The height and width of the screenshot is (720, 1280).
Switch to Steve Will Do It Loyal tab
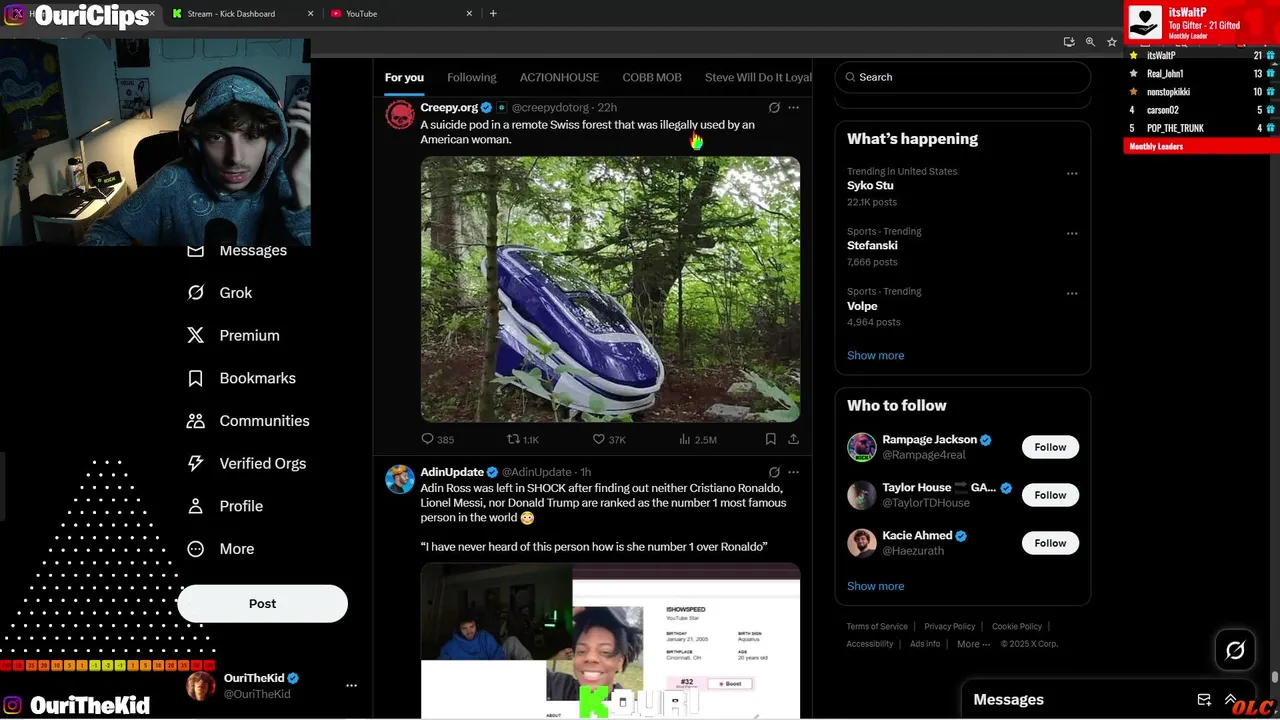(x=758, y=77)
